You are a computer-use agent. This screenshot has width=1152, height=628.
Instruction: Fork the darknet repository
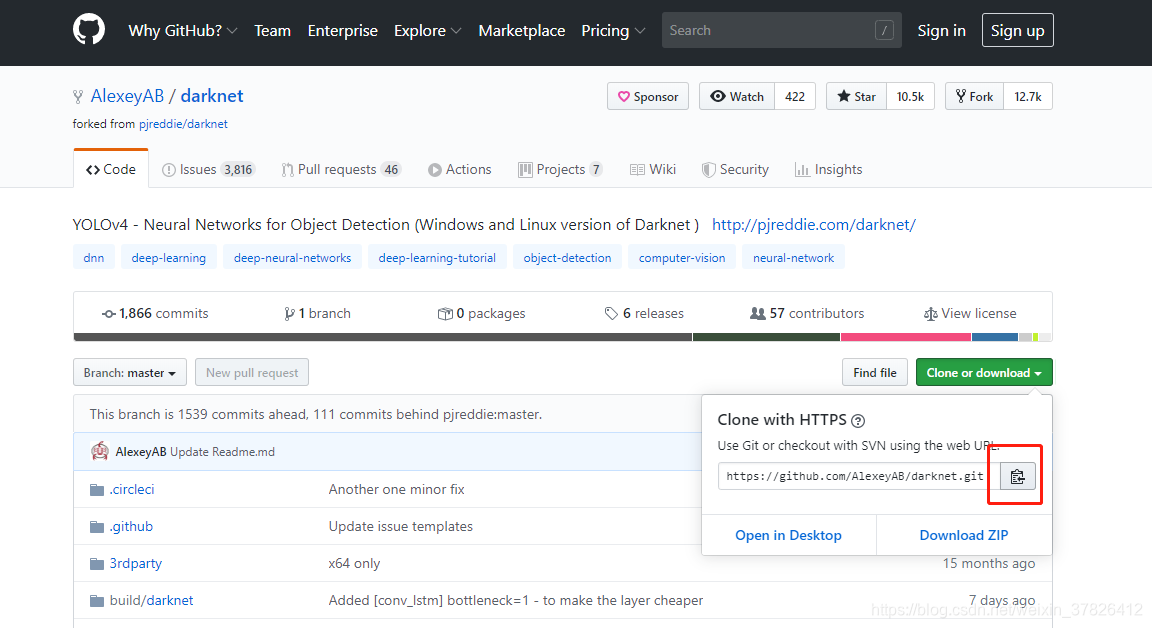pos(974,96)
